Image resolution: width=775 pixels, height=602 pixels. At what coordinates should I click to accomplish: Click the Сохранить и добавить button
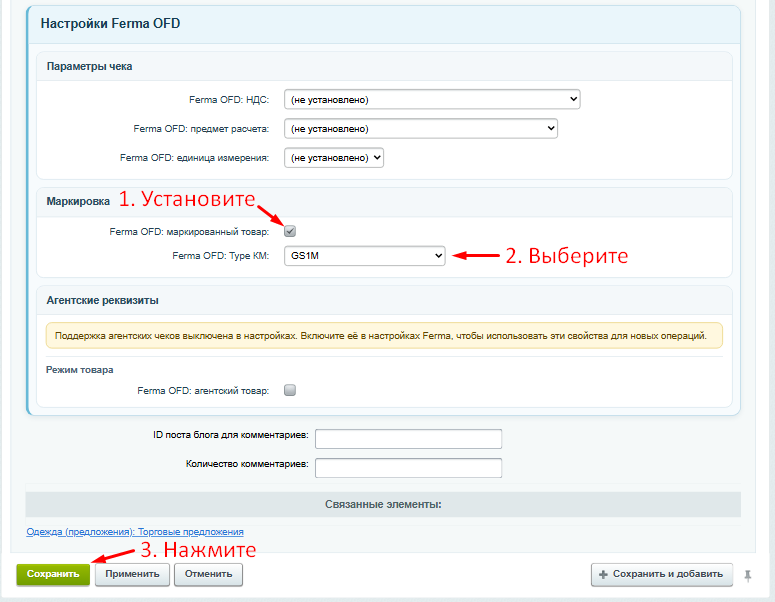tap(662, 574)
